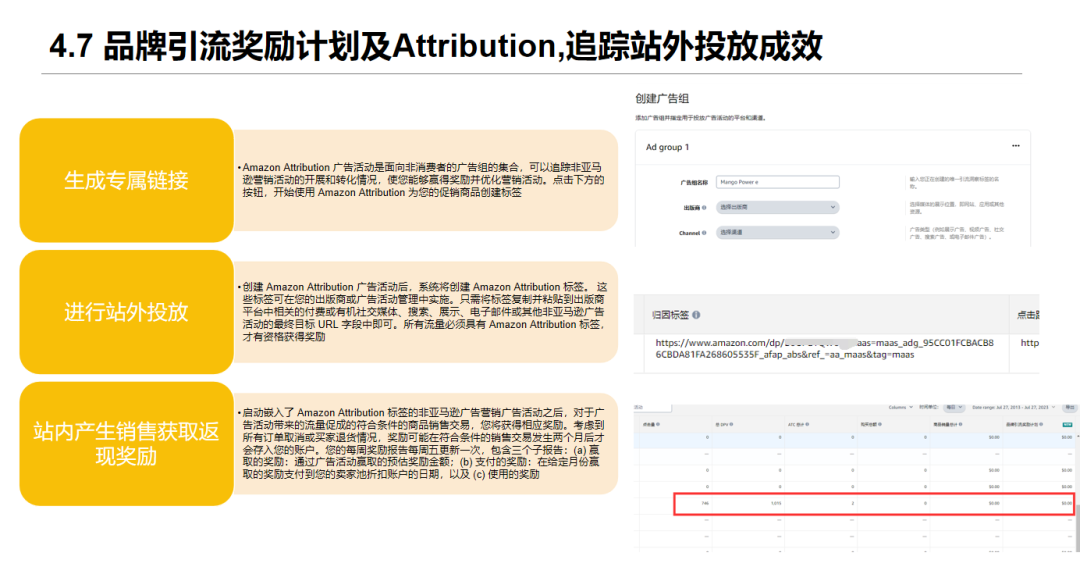The image size is (1080, 574).
Task: Click the 创建广告组 heading
Action: pos(661,99)
